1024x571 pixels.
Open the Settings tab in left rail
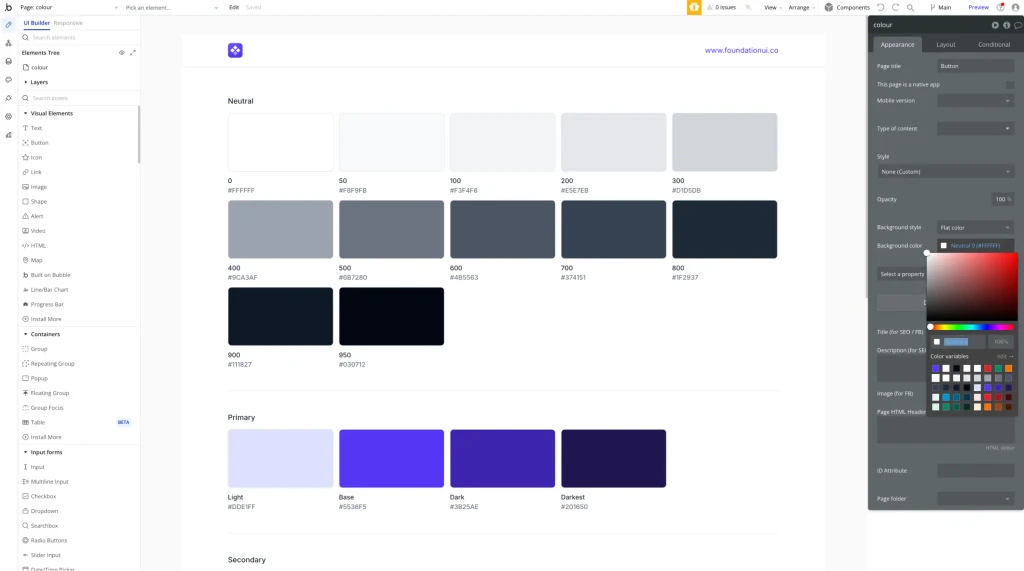pyautogui.click(x=8, y=116)
